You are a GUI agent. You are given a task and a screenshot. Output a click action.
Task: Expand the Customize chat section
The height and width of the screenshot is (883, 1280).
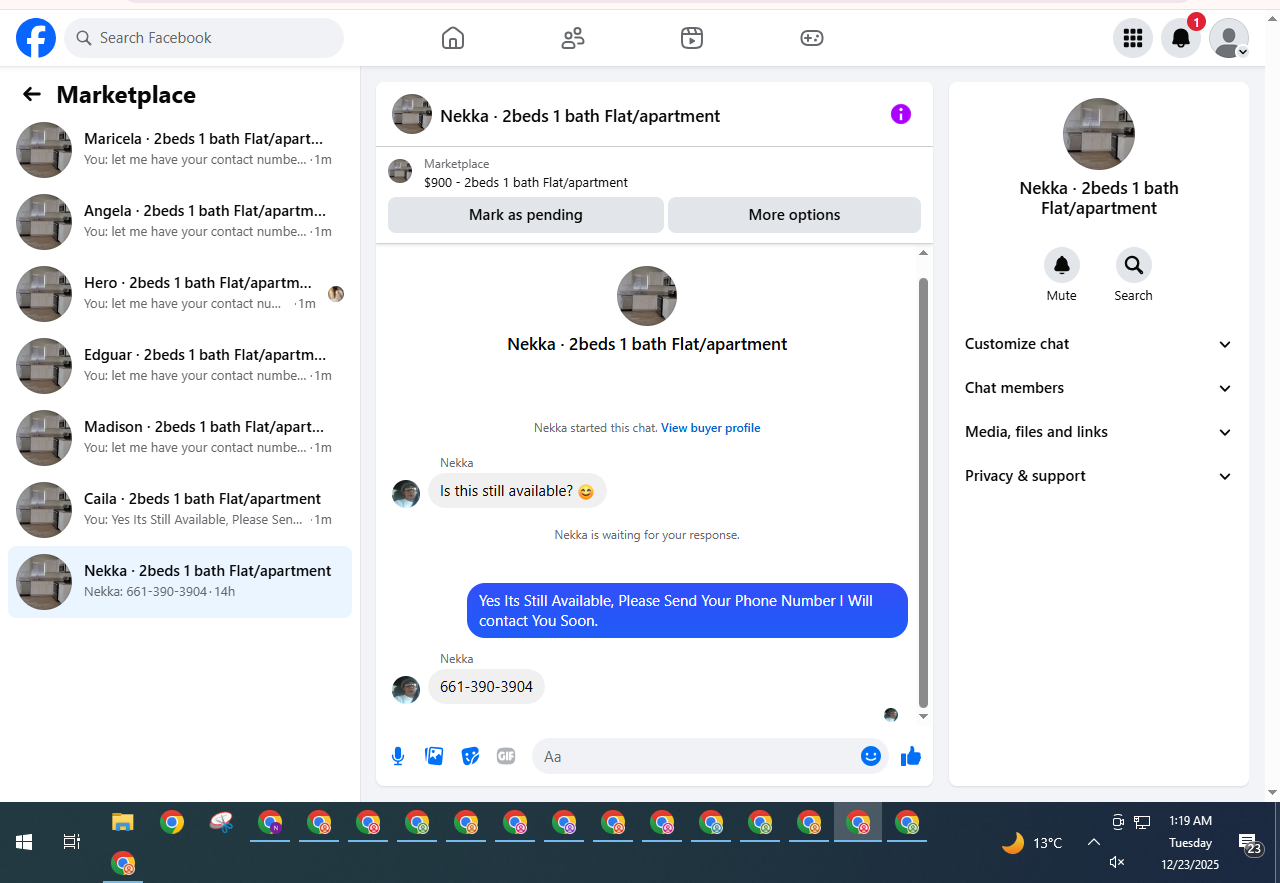[x=1099, y=344]
